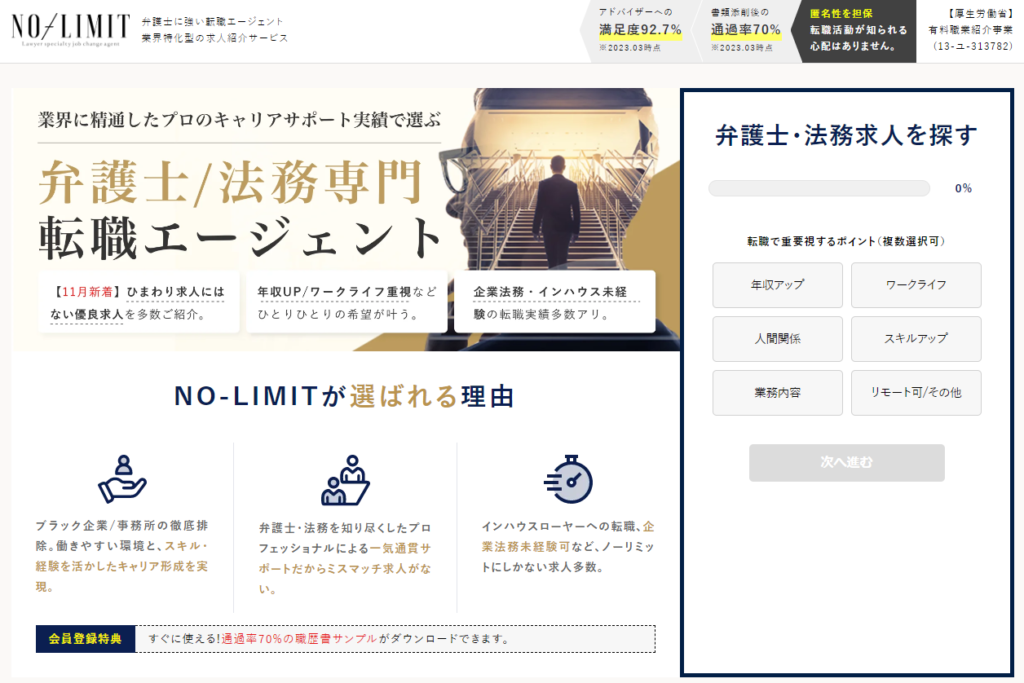Viewport: 1024px width, 683px height.
Task: Toggle the ワークライフ option
Action: click(916, 285)
